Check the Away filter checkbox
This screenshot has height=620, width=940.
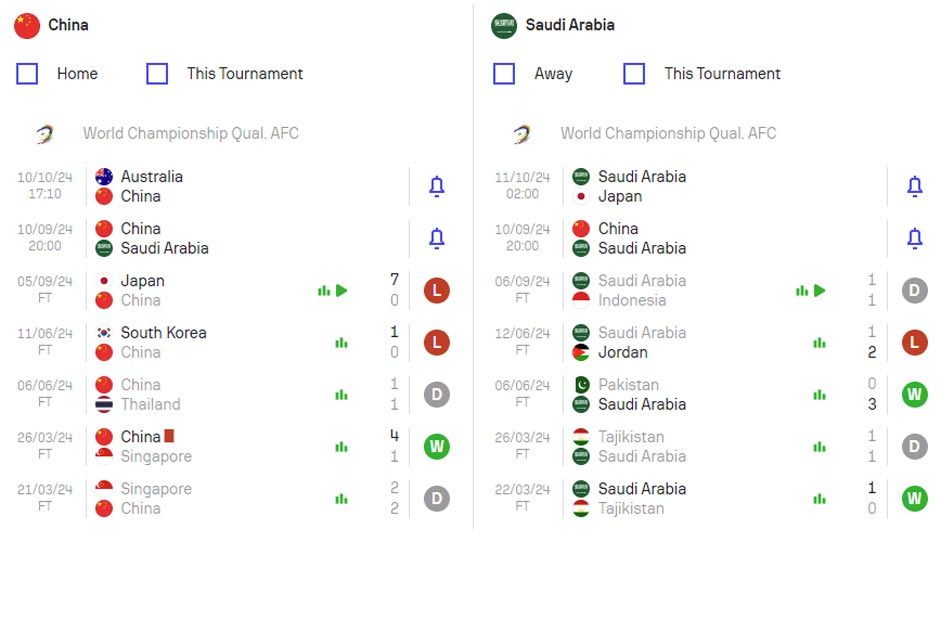(x=504, y=74)
